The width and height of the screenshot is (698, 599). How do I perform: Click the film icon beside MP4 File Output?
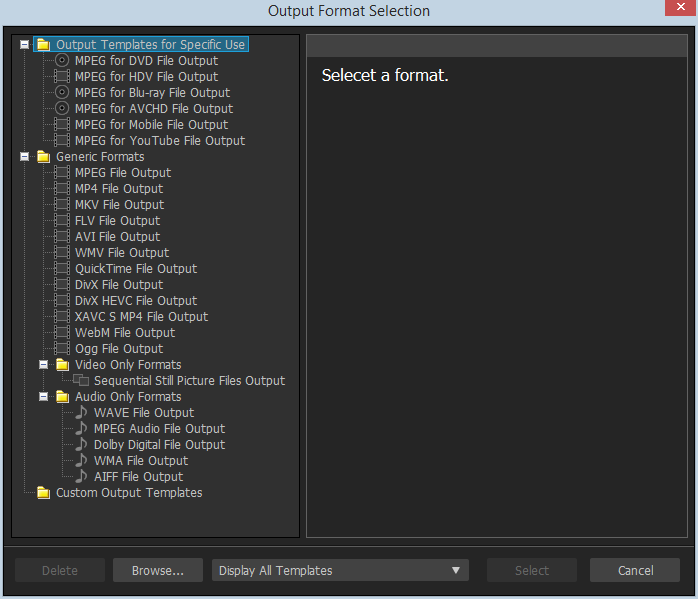pyautogui.click(x=62, y=189)
